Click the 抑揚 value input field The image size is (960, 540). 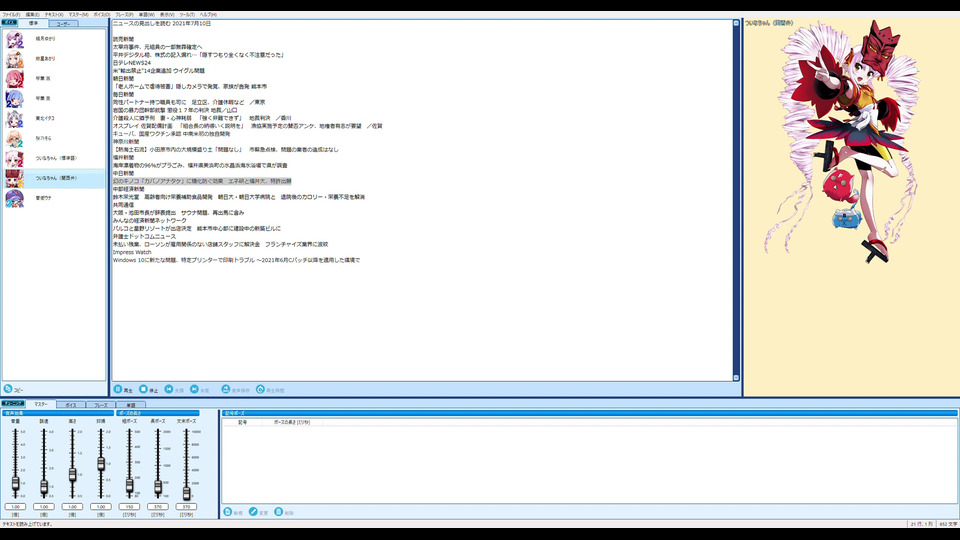[x=101, y=506]
